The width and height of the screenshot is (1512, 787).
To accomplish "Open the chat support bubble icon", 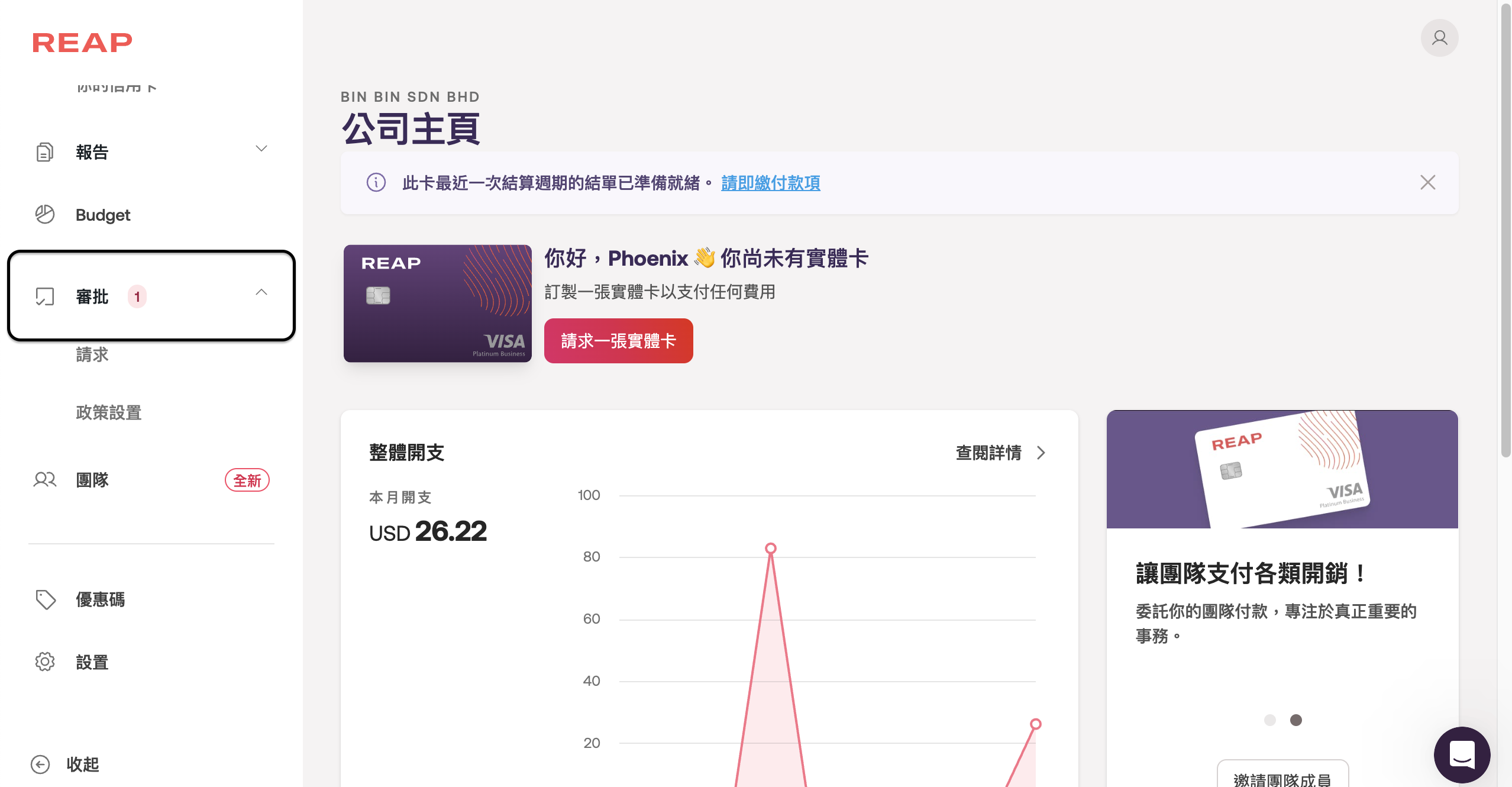I will (1461, 754).
